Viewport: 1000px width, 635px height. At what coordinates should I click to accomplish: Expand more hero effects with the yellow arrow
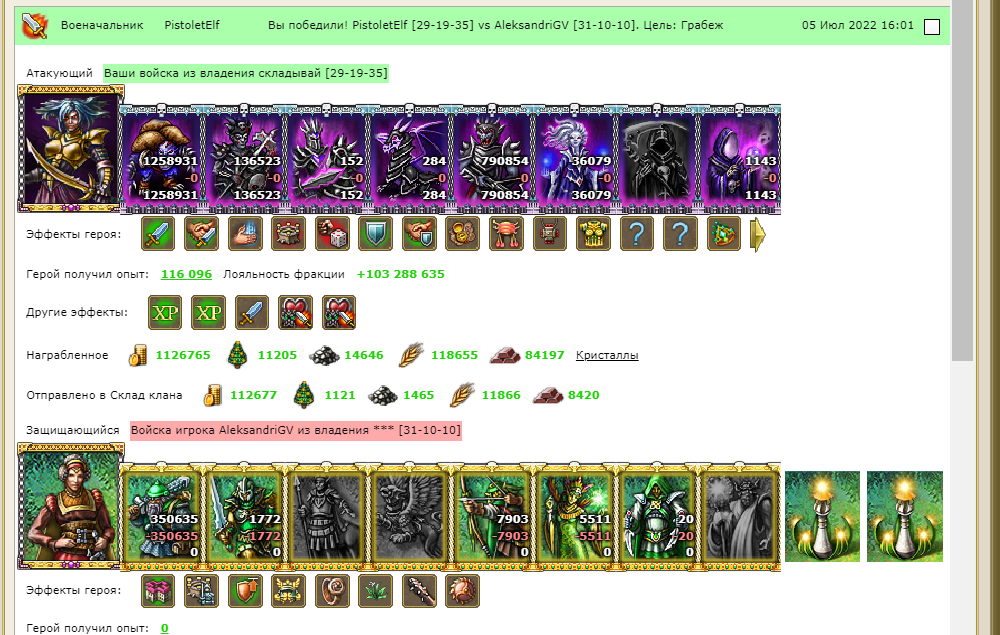click(x=758, y=235)
